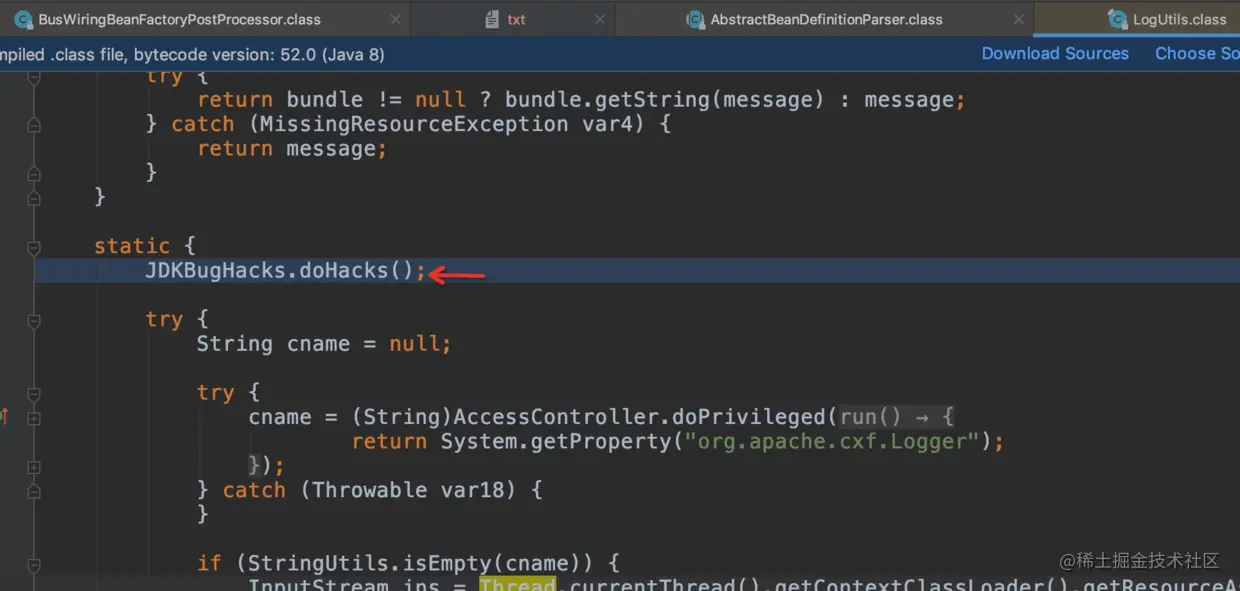The height and width of the screenshot is (591, 1240).
Task: Click 'System.getProperty' in return statement
Action: tap(557, 441)
